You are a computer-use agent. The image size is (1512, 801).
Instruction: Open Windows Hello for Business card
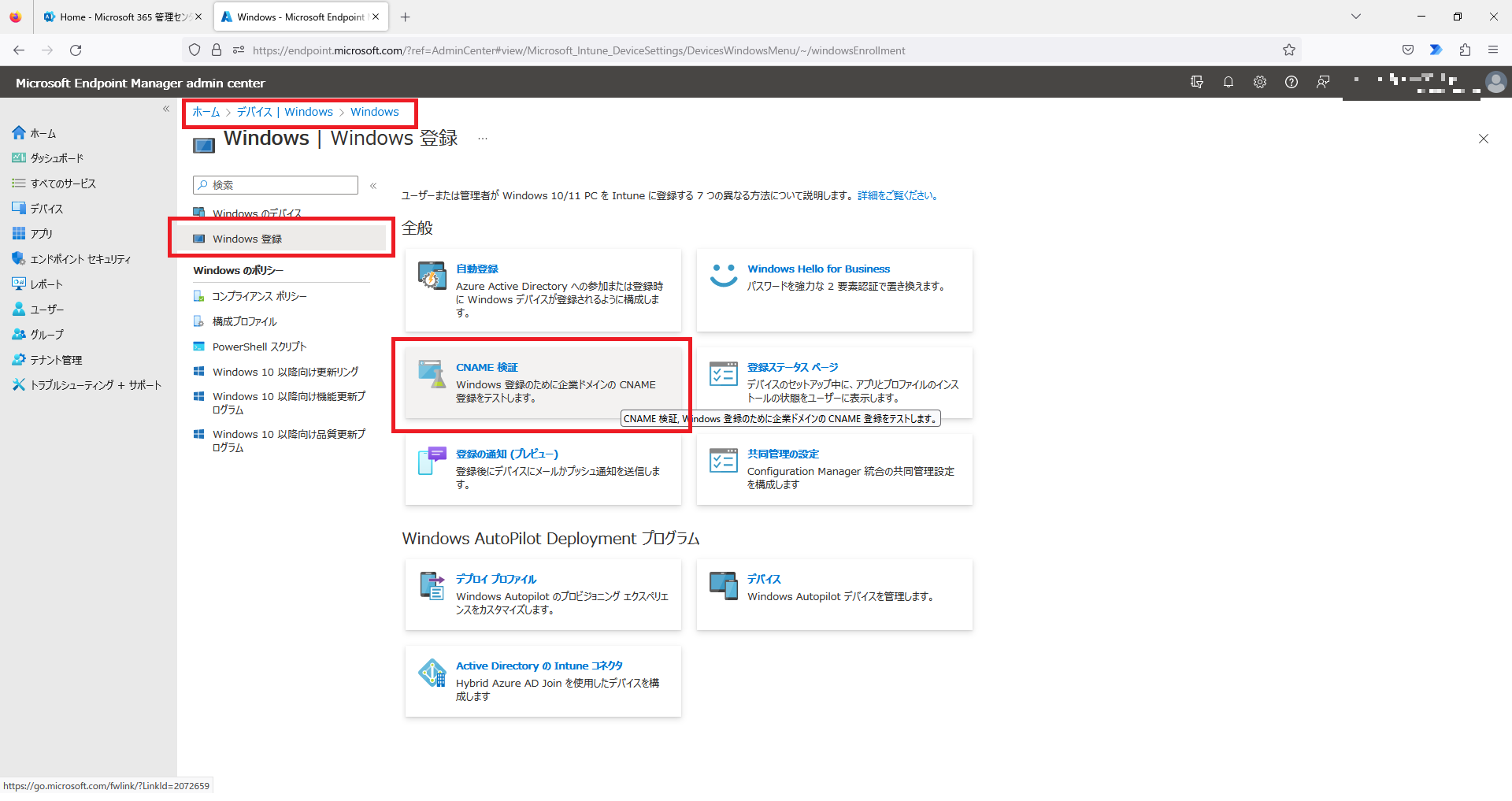click(835, 290)
